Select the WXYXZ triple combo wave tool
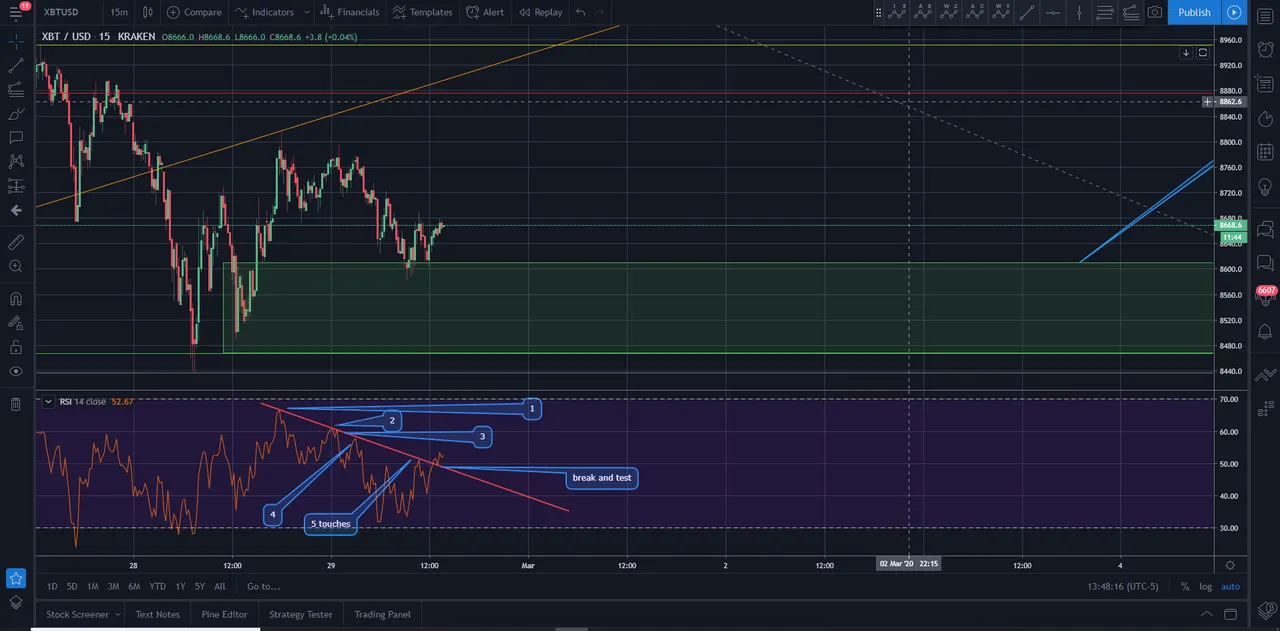This screenshot has width=1280, height=631. pyautogui.click(x=949, y=12)
